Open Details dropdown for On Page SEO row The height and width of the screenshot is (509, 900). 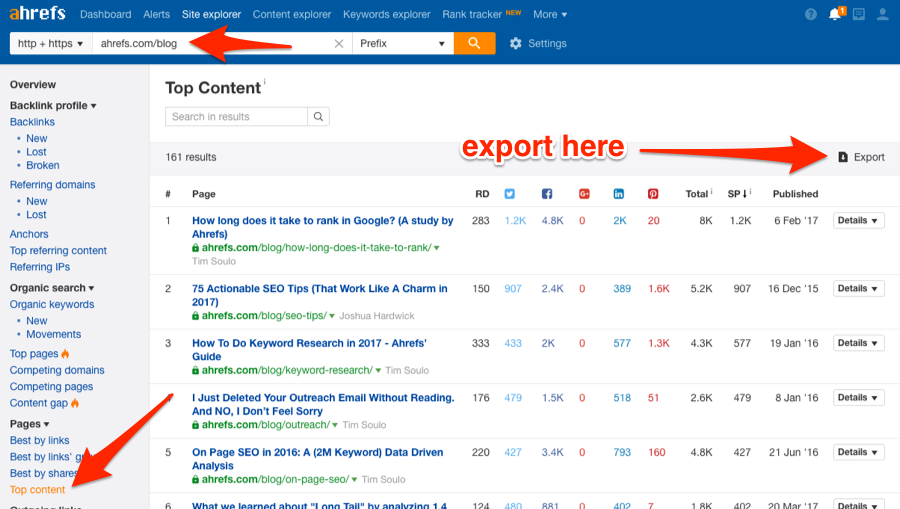pos(859,452)
